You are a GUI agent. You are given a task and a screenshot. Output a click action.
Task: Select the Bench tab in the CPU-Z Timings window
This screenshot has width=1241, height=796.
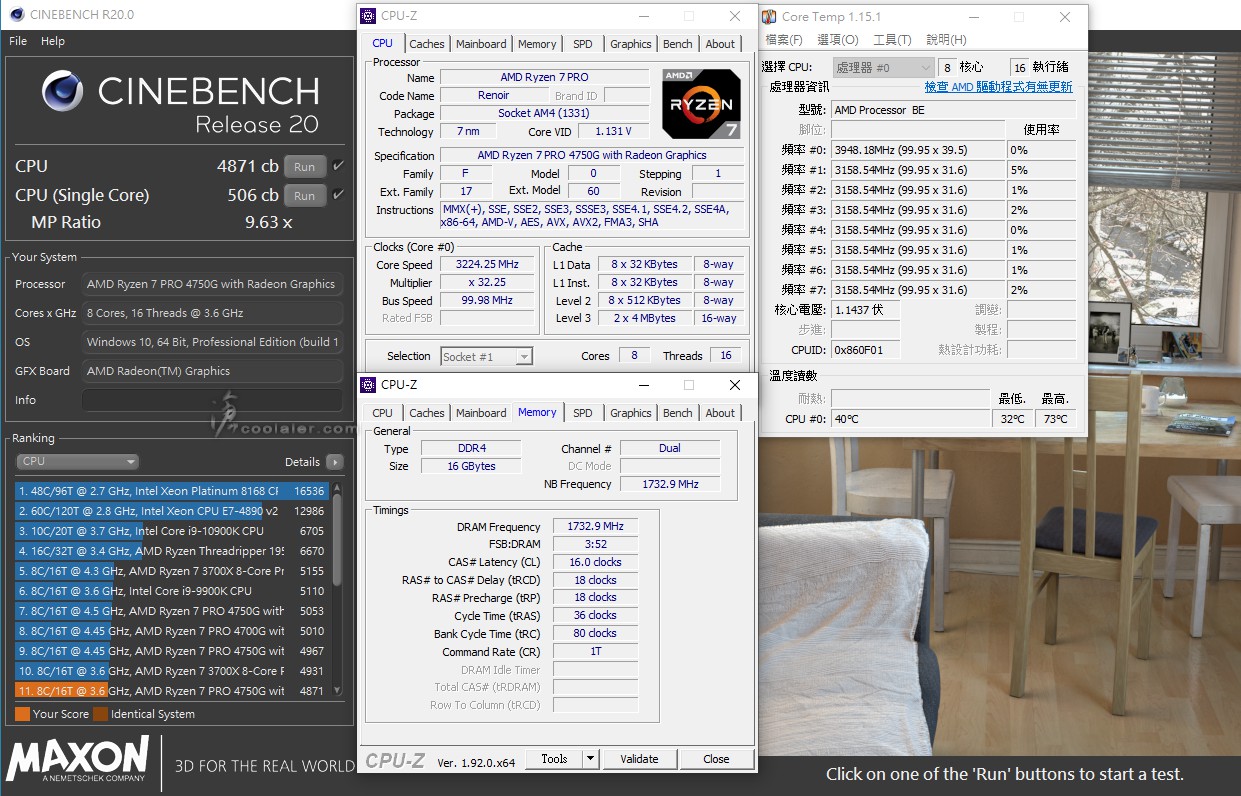[677, 413]
